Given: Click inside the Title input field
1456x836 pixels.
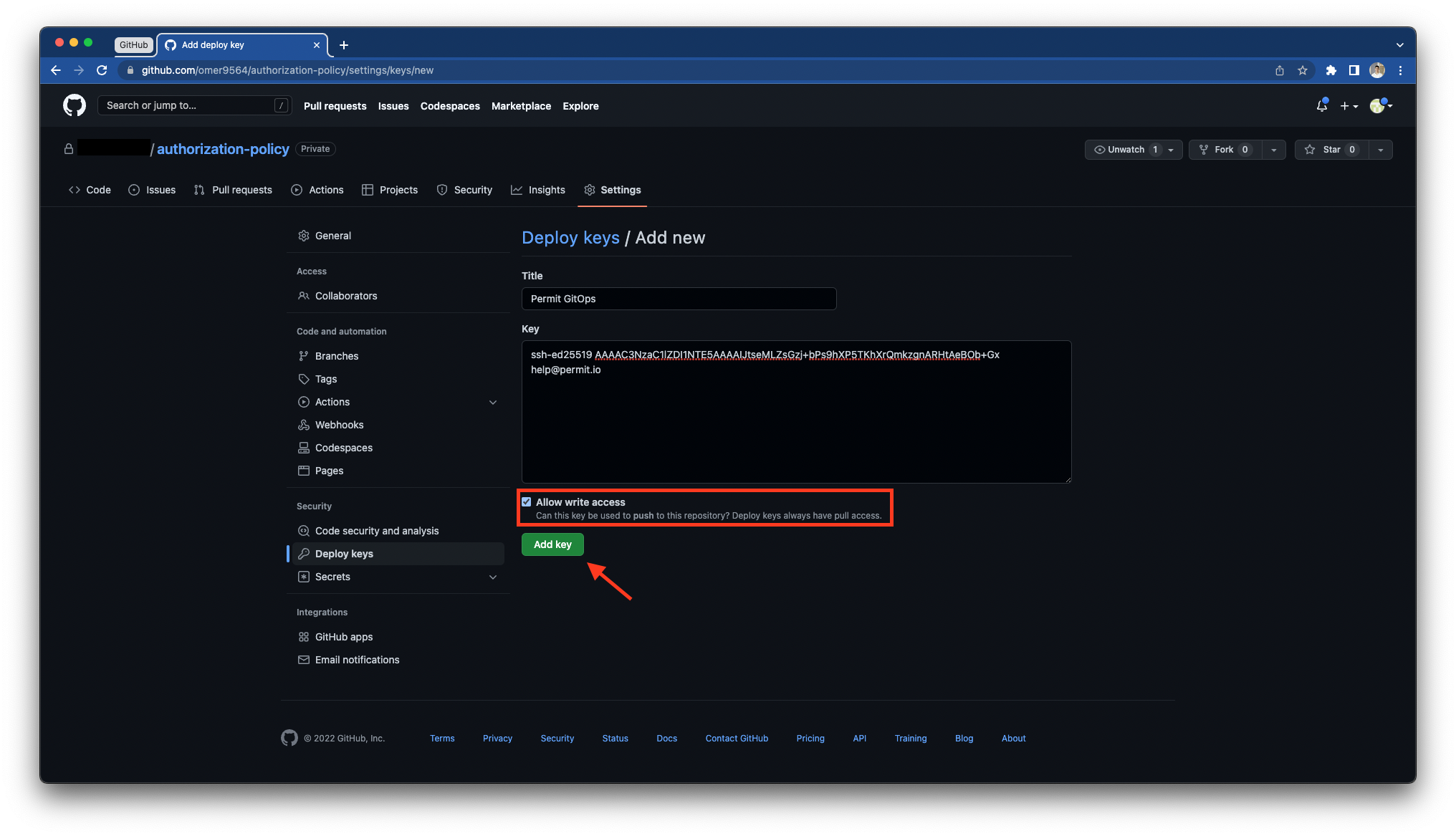Looking at the screenshot, I should (x=678, y=299).
